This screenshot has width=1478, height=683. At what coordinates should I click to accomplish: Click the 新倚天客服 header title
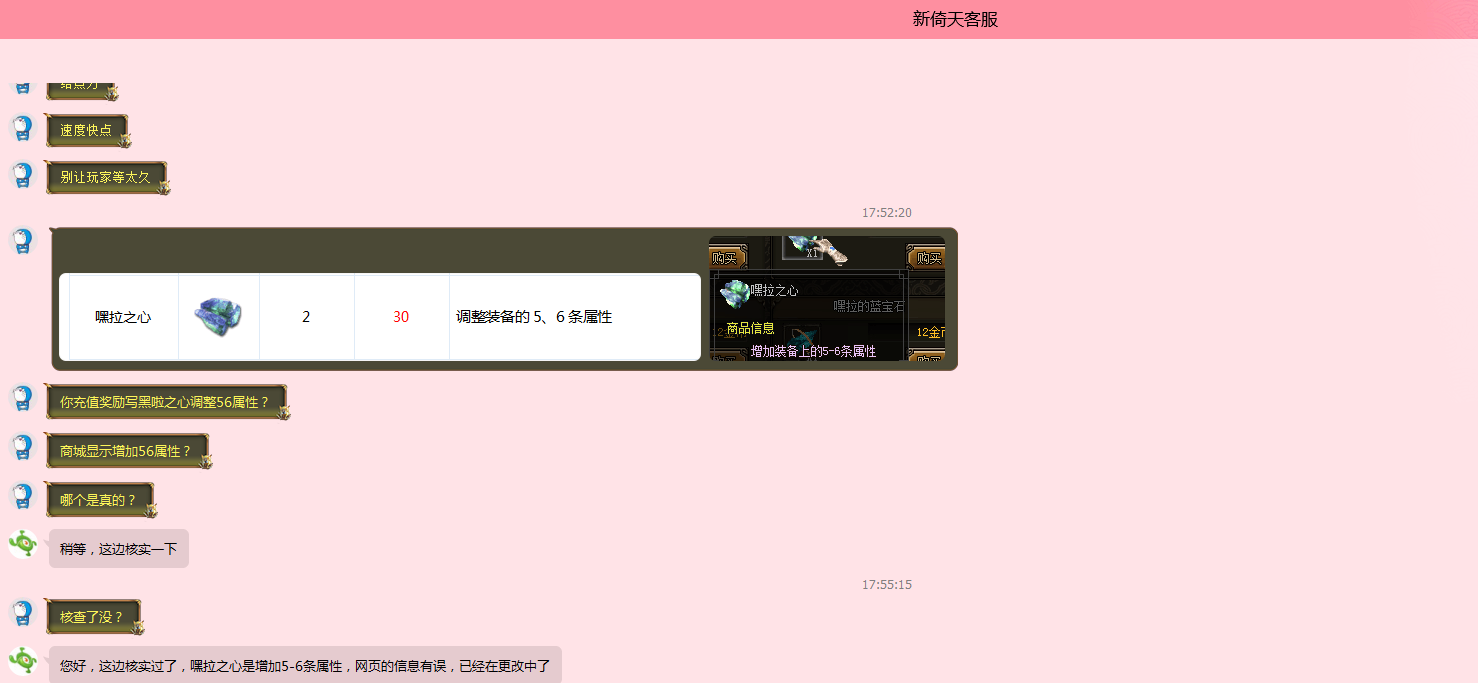(x=955, y=19)
